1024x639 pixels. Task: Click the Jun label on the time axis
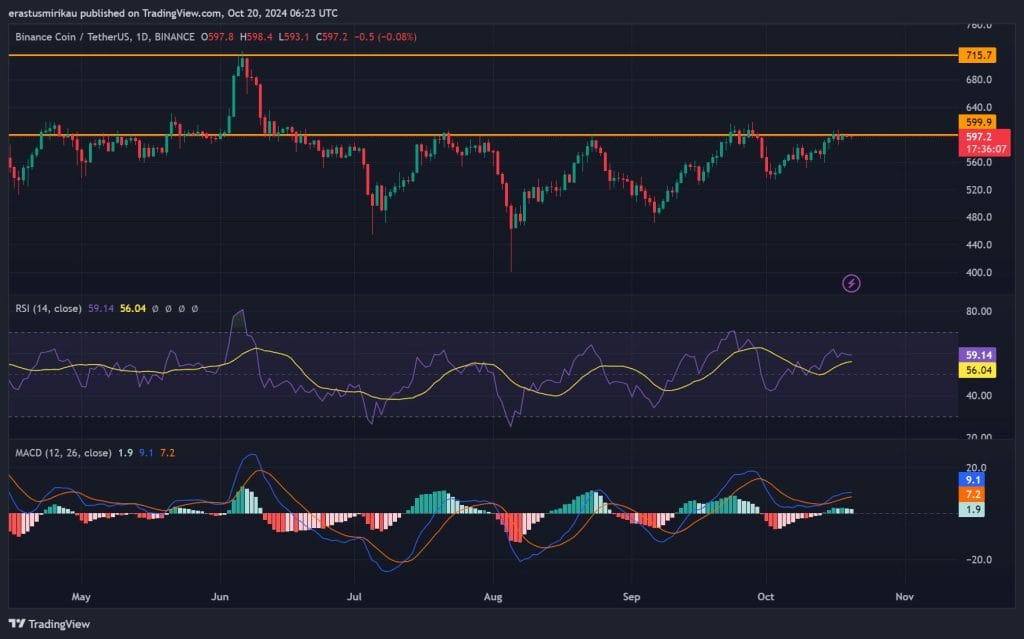click(218, 597)
